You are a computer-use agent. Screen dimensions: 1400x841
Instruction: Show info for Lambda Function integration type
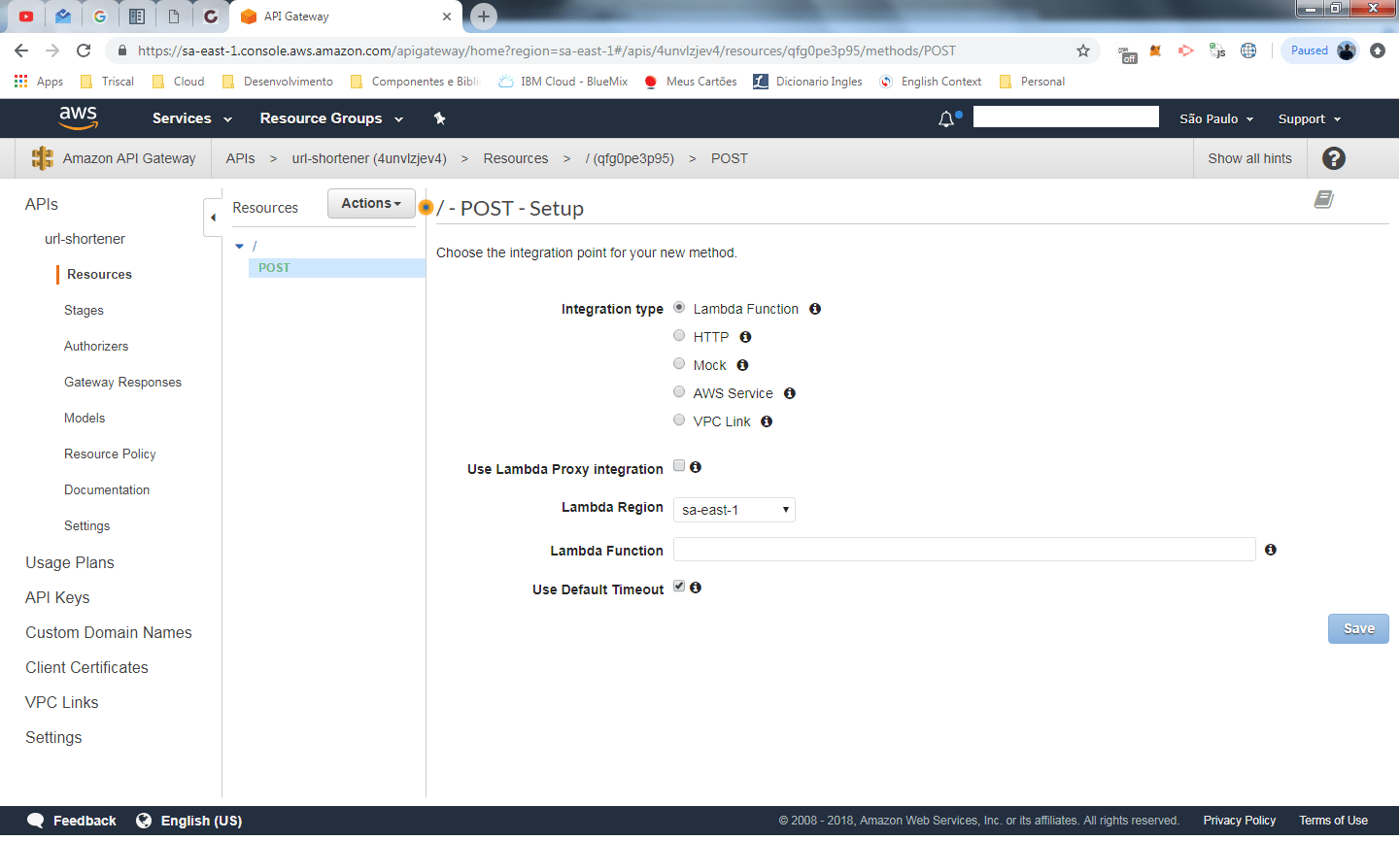(815, 309)
